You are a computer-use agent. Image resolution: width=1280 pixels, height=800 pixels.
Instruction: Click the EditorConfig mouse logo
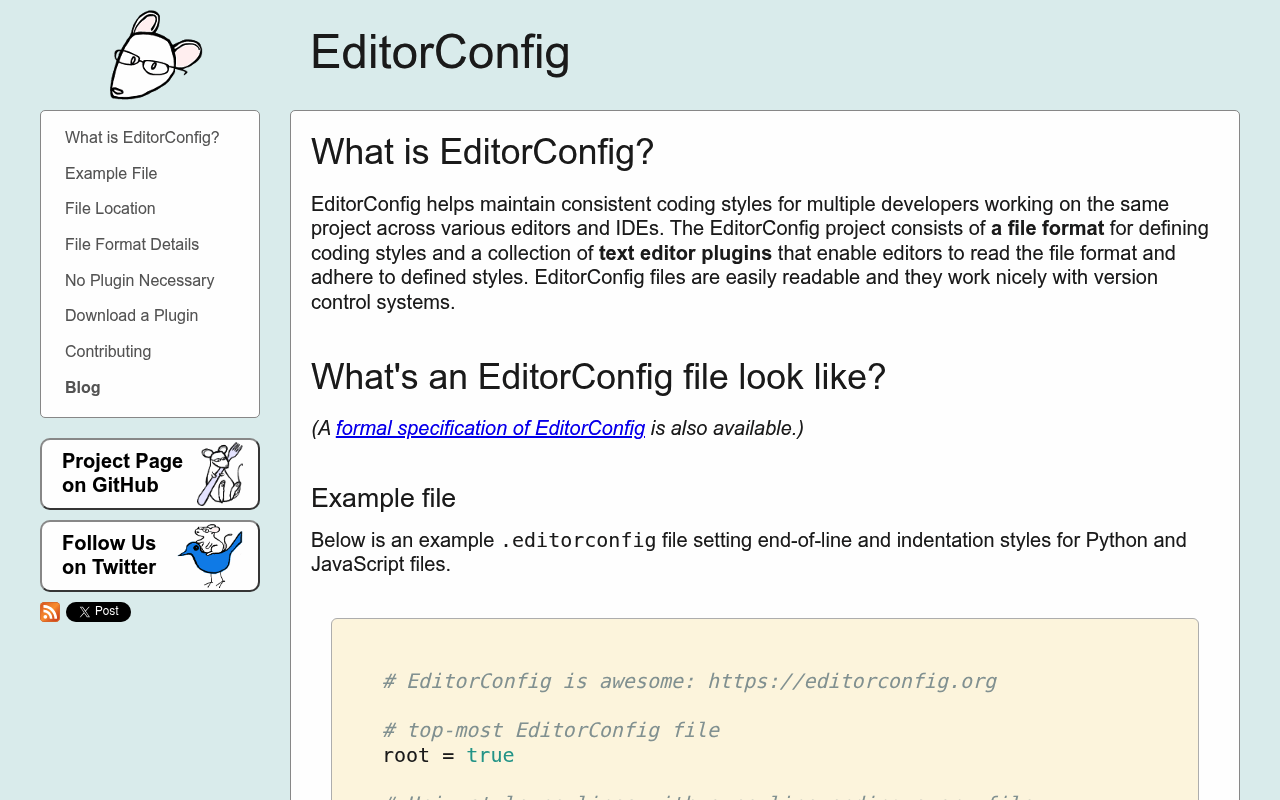click(x=155, y=55)
